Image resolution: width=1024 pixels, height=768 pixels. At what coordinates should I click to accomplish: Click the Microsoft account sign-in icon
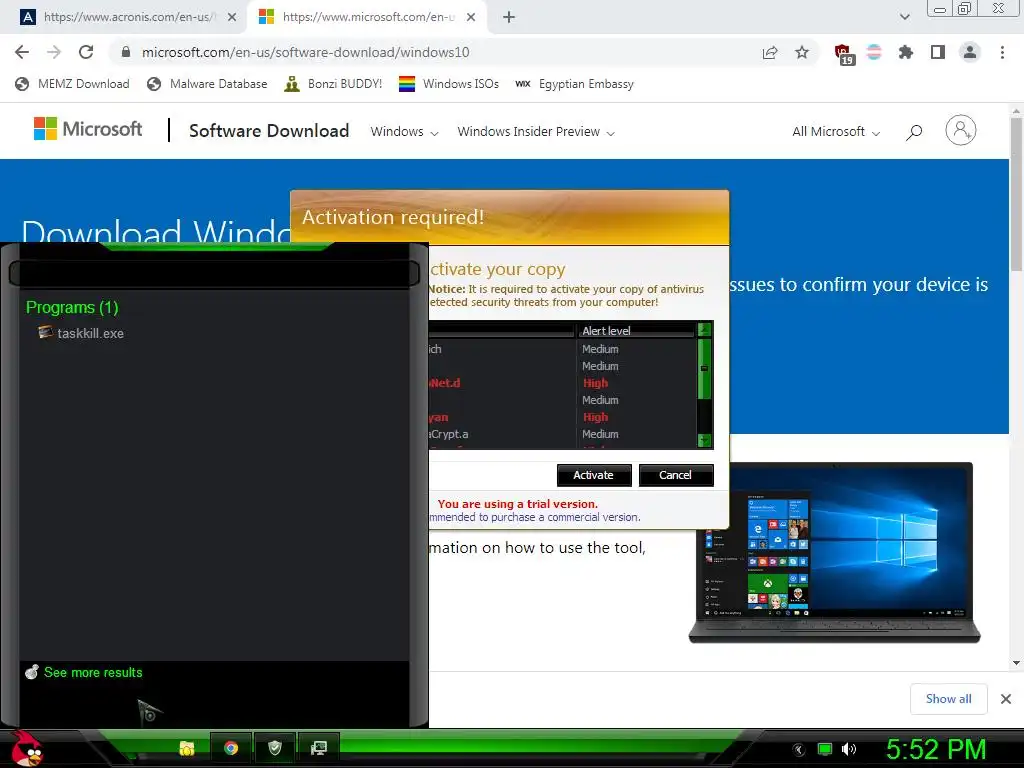click(961, 130)
